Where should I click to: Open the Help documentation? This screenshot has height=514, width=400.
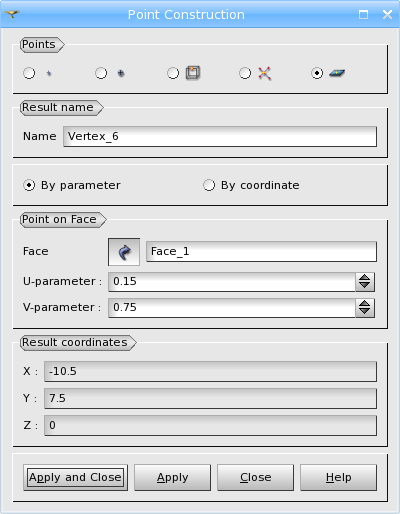click(x=339, y=478)
